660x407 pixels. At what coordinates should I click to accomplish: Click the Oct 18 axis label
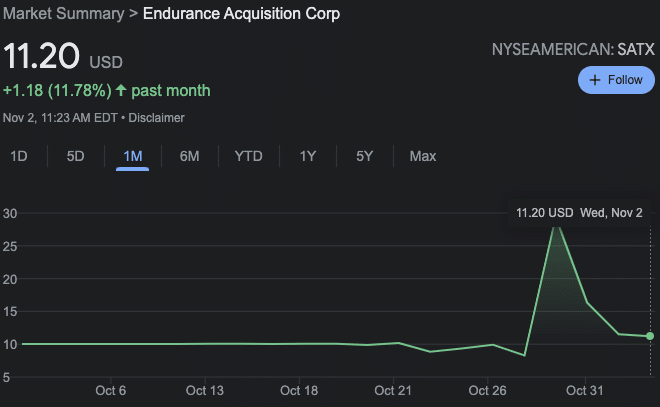pyautogui.click(x=299, y=391)
